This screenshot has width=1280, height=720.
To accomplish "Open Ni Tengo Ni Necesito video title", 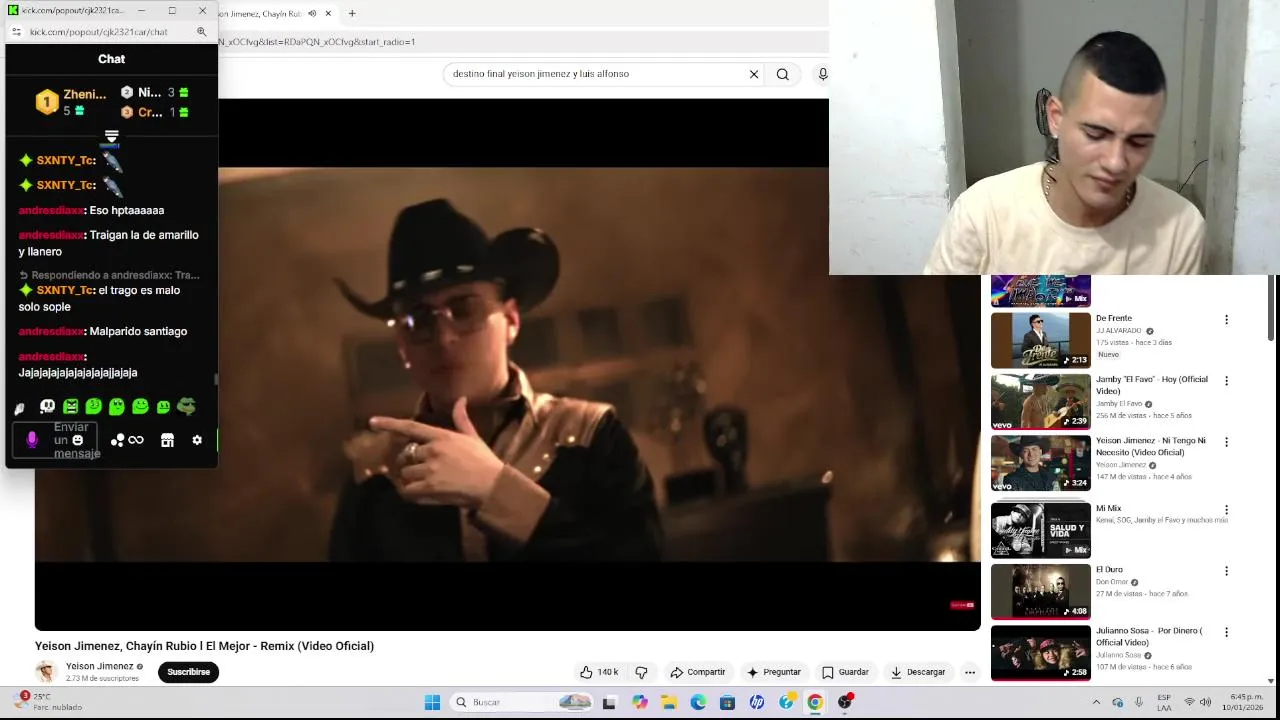I will click(1150, 446).
